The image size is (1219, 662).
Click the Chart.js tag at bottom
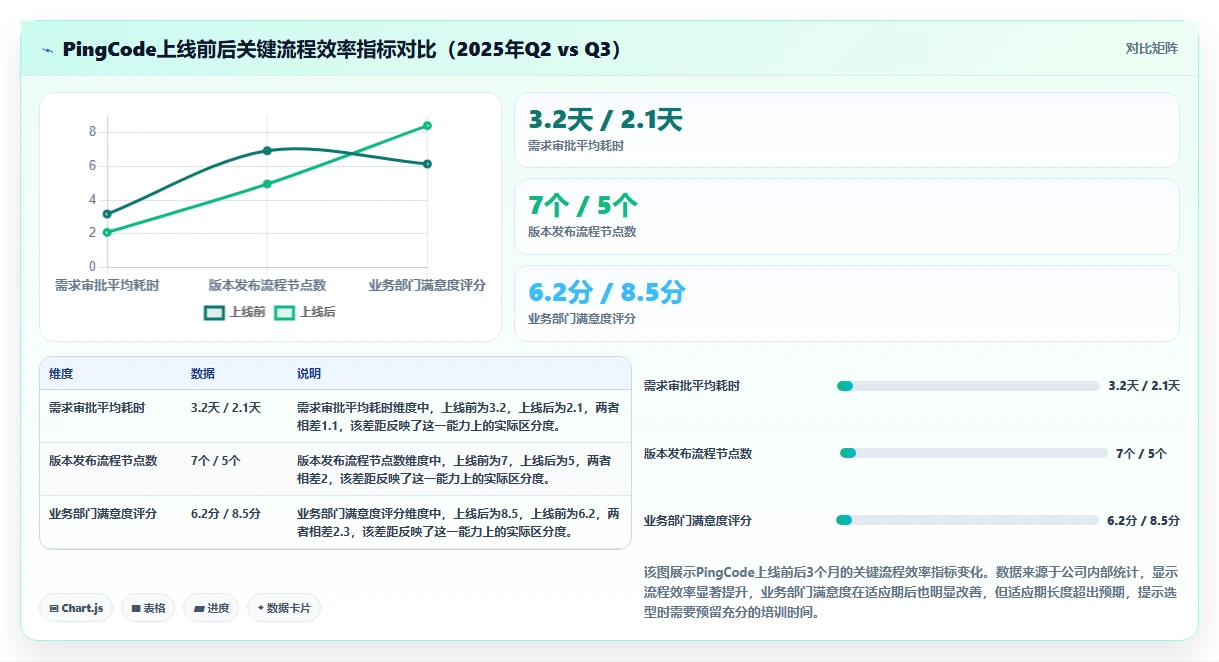click(x=76, y=608)
